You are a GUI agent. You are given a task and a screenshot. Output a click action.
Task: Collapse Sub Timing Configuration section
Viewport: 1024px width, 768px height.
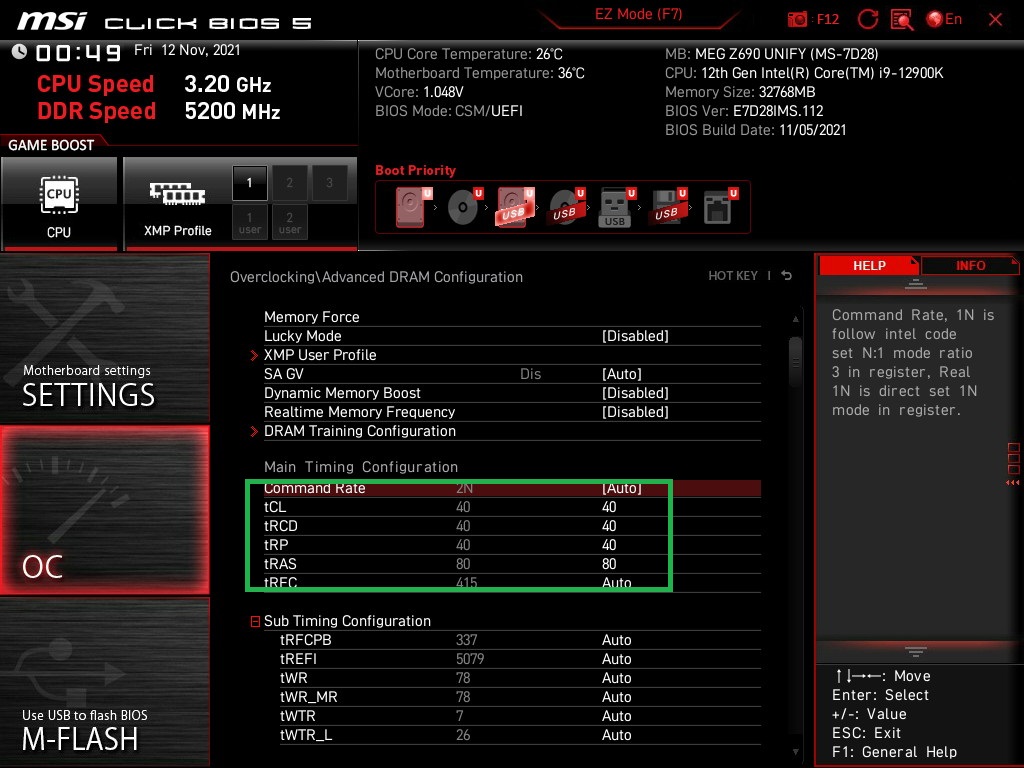[255, 621]
